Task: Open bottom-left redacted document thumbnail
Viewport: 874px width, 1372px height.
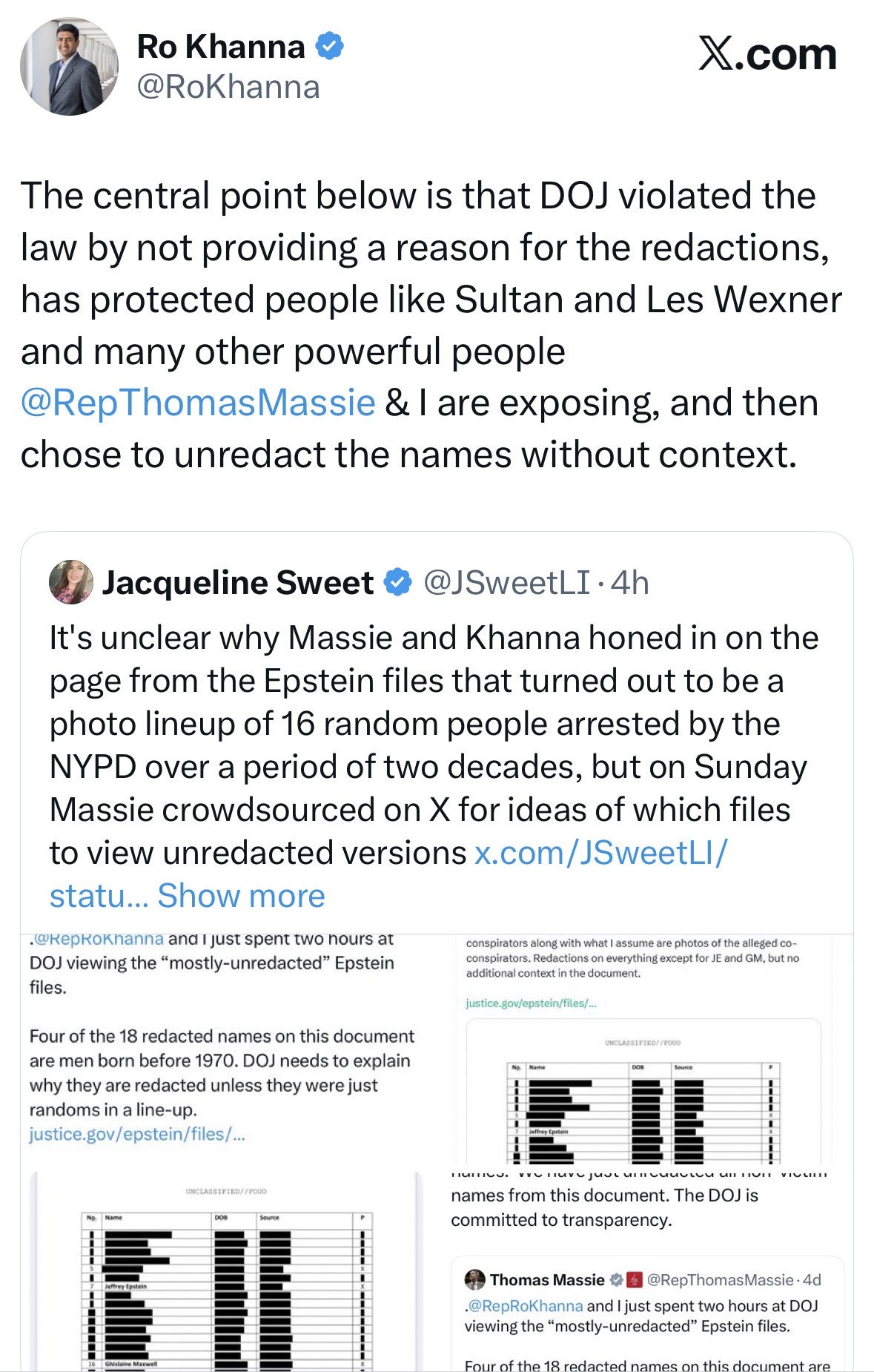Action: pos(226,1271)
